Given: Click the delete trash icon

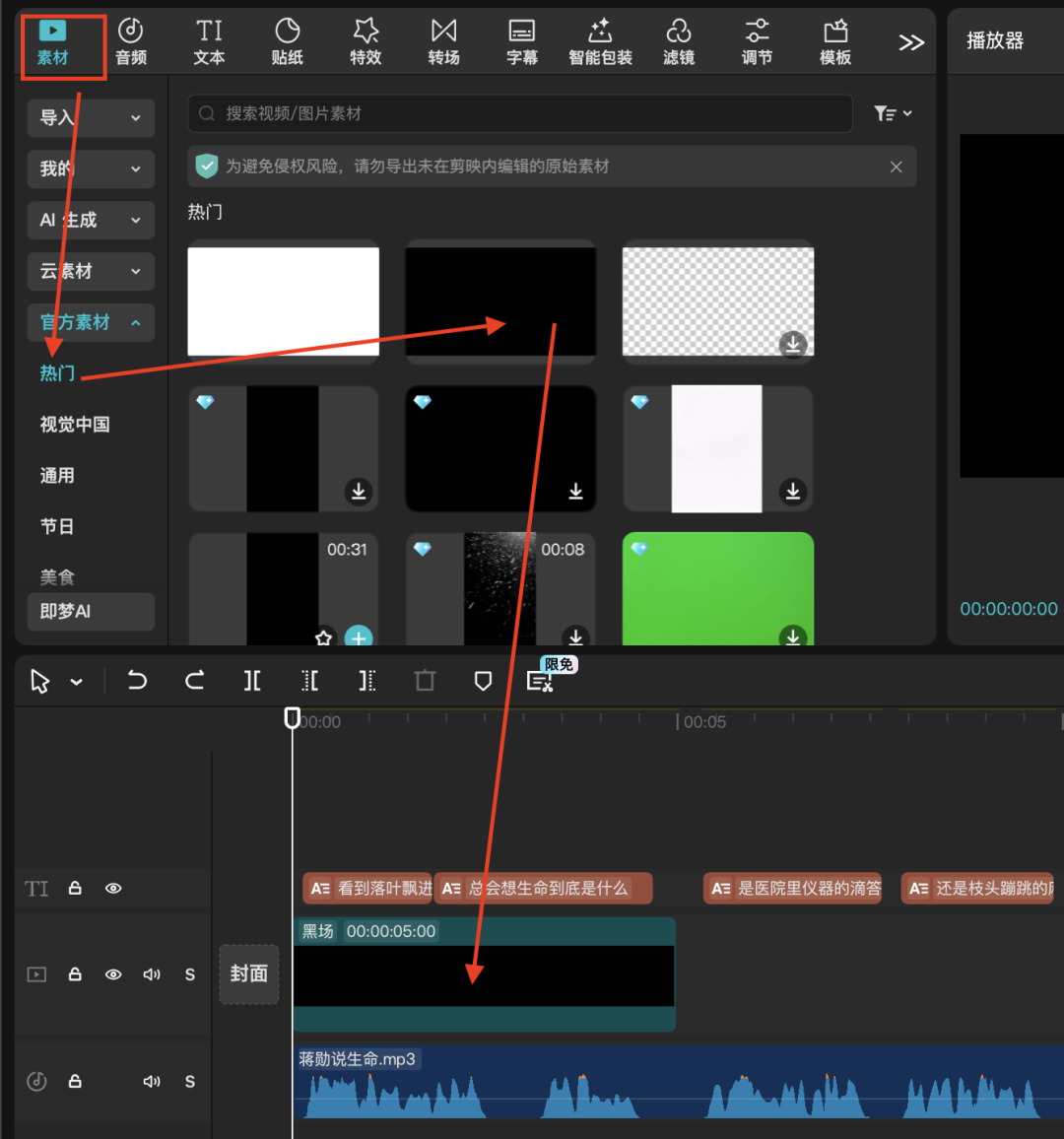Looking at the screenshot, I should point(425,681).
